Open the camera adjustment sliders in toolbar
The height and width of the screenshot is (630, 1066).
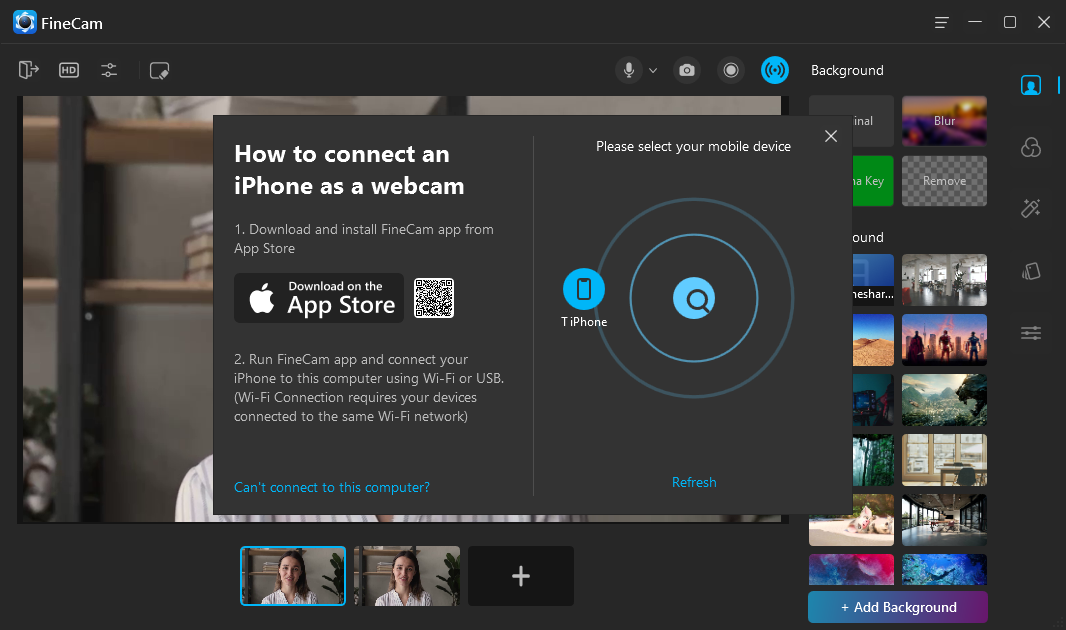click(109, 70)
